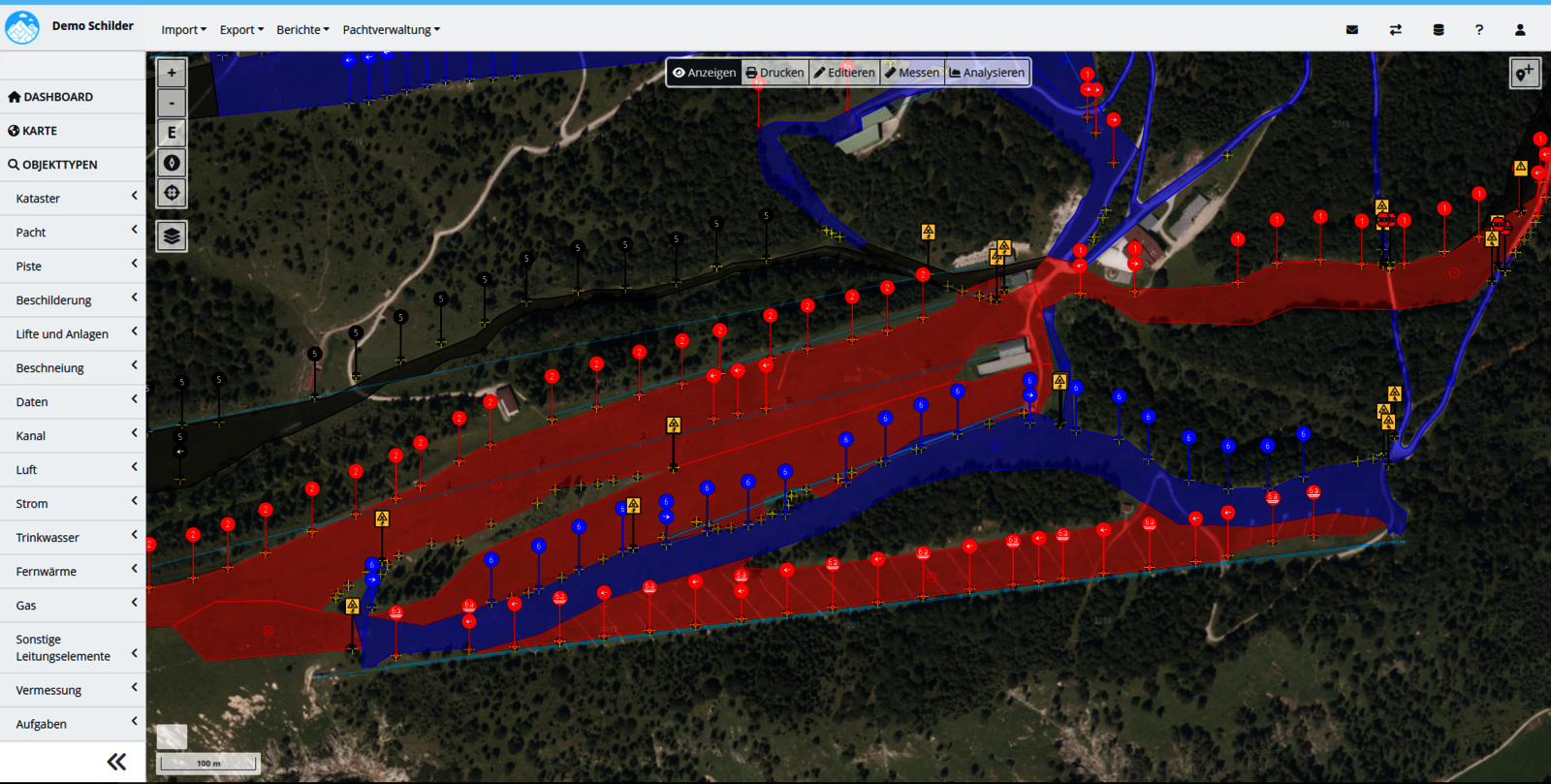Reset map north with compass button
This screenshot has height=784, width=1551.
172,163
